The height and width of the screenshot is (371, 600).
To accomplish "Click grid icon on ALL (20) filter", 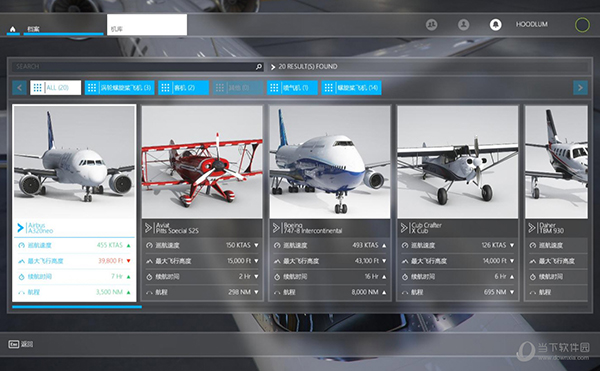I will 38,88.
